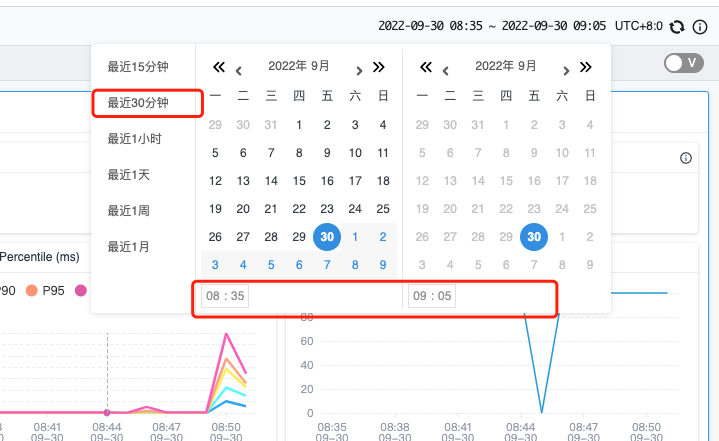
Task: Select the highlighted 30 in left calendar
Action: [x=327, y=237]
